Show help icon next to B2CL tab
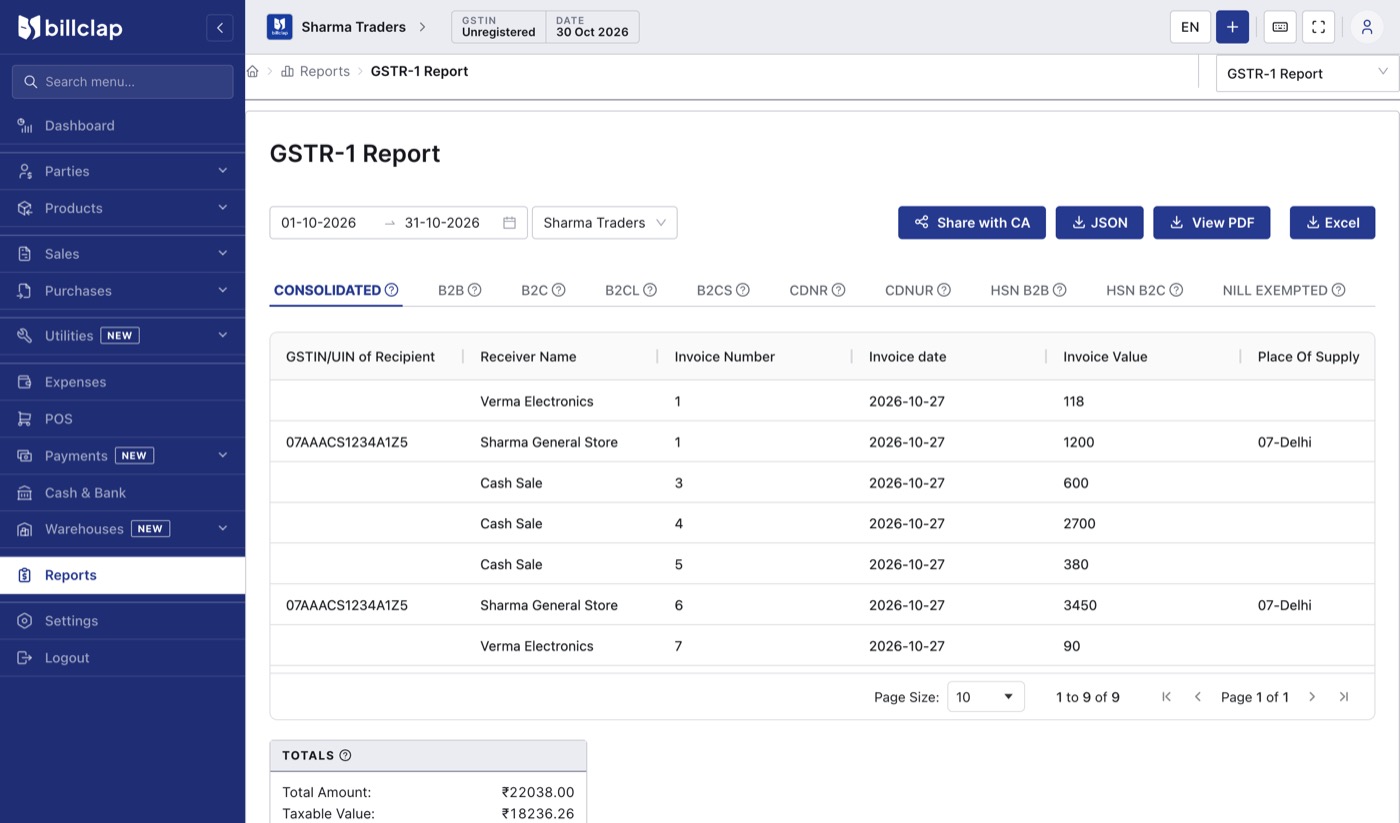This screenshot has height=823, width=1400. (x=650, y=290)
